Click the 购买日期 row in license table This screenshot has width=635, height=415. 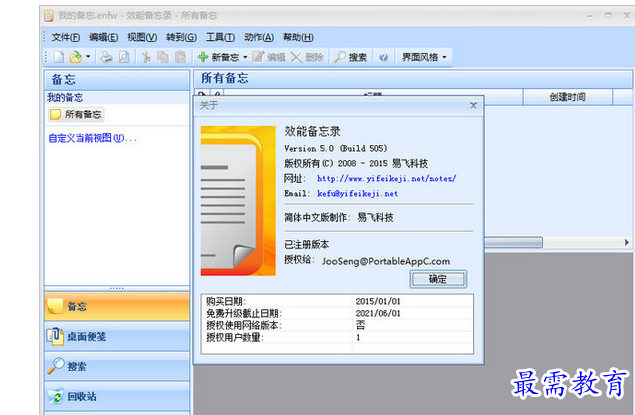click(x=337, y=301)
